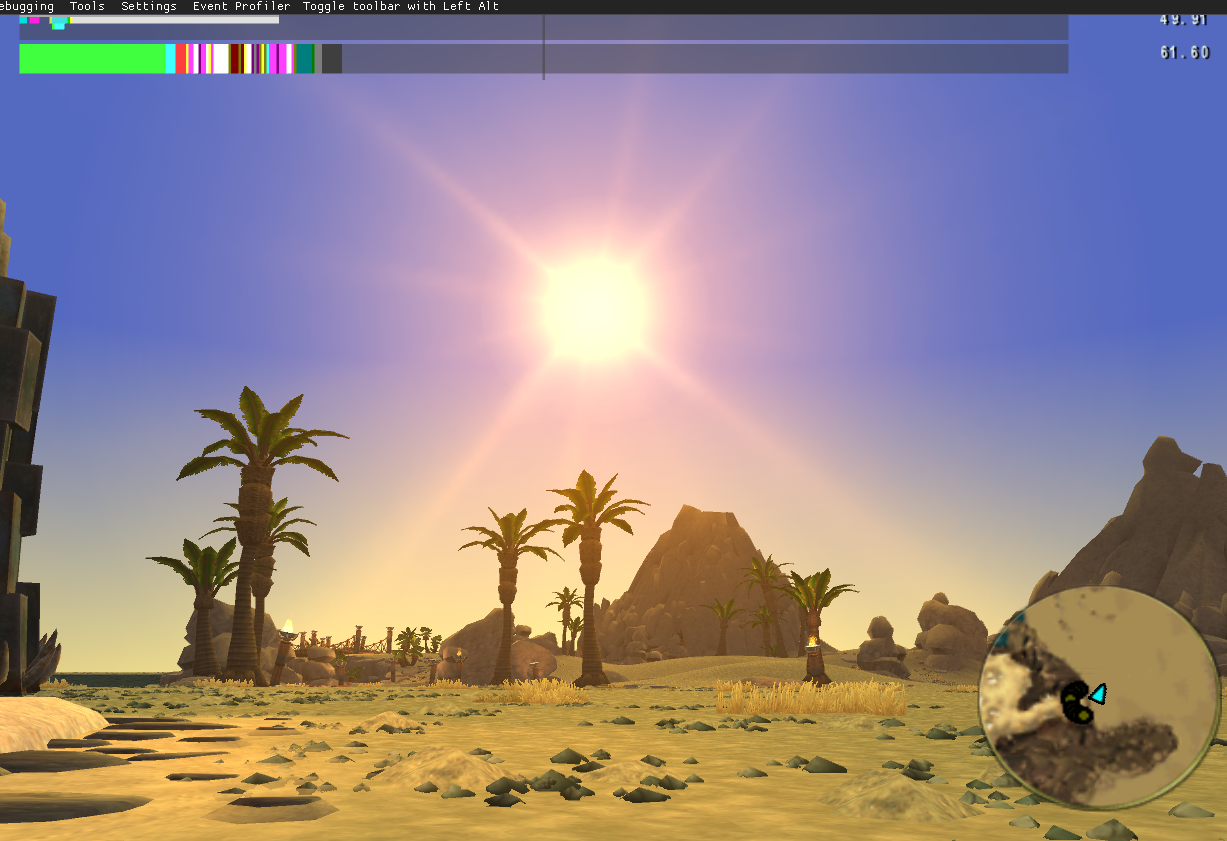Select the large green profiler bar segment
1227x841 pixels.
coord(92,58)
